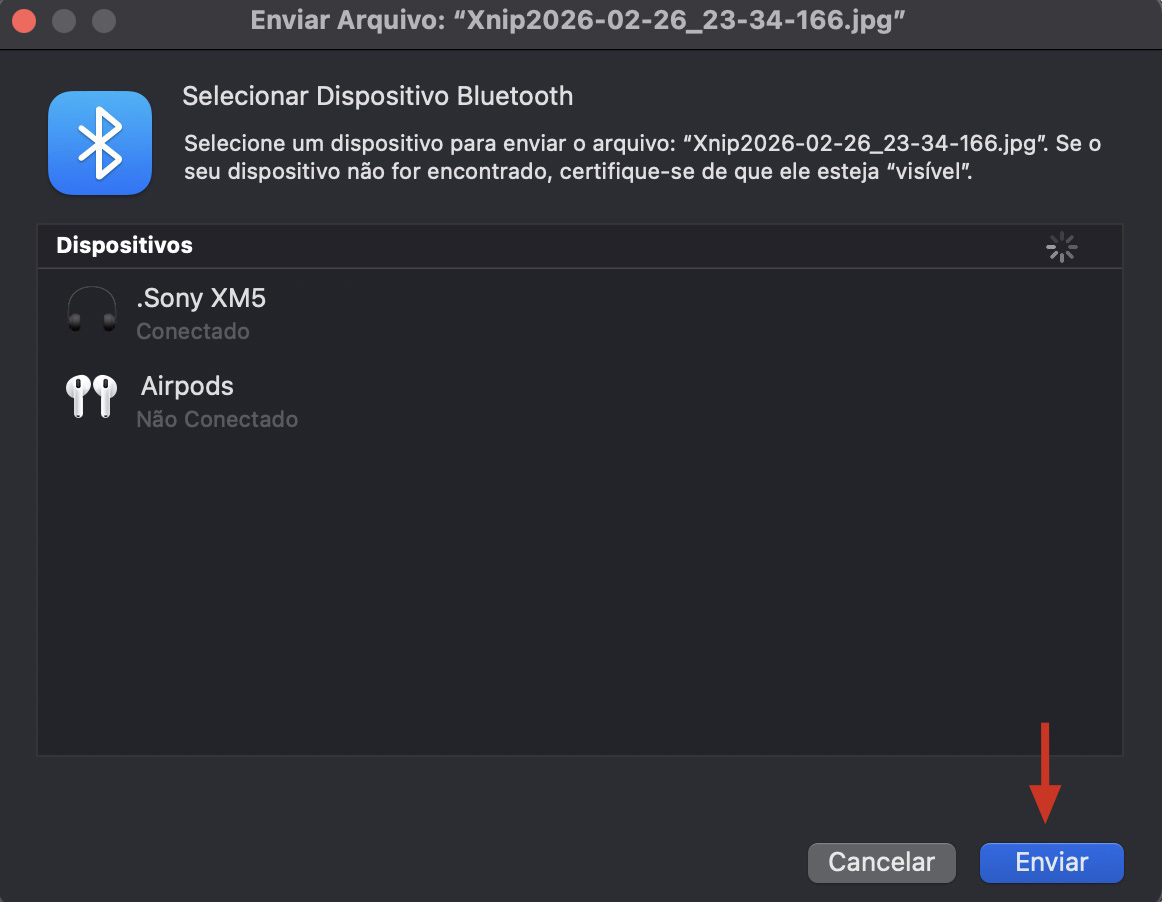Click the scanning spinner in Dispositivos header

pyautogui.click(x=1060, y=246)
